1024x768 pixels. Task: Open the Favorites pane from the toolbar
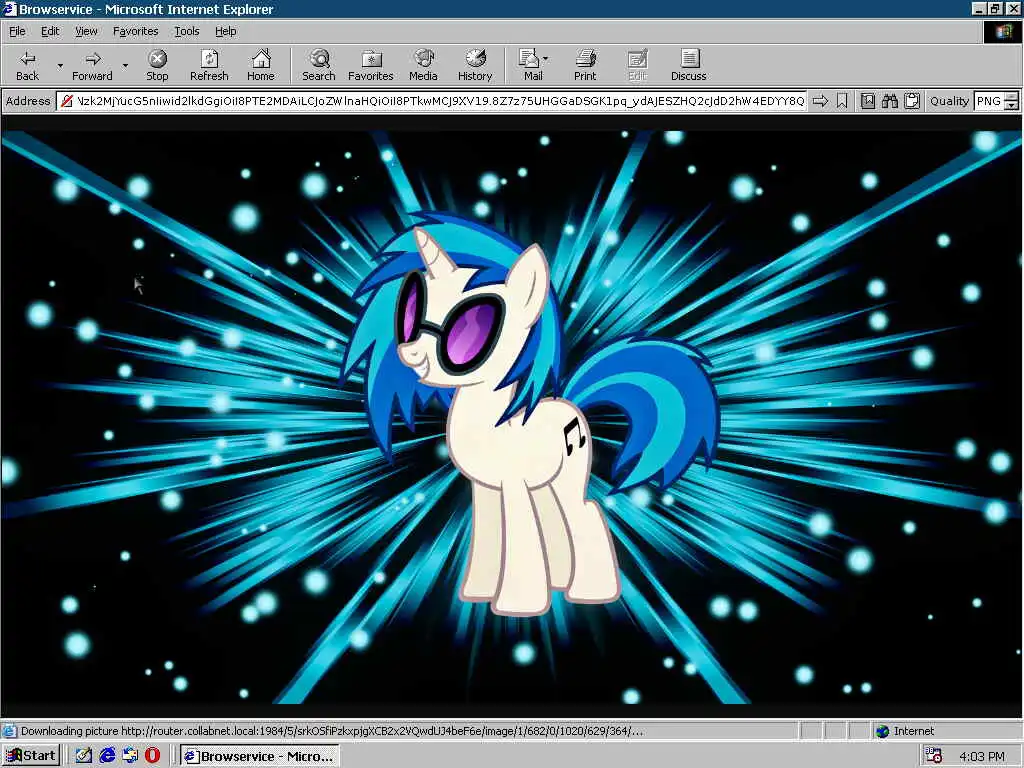click(371, 65)
